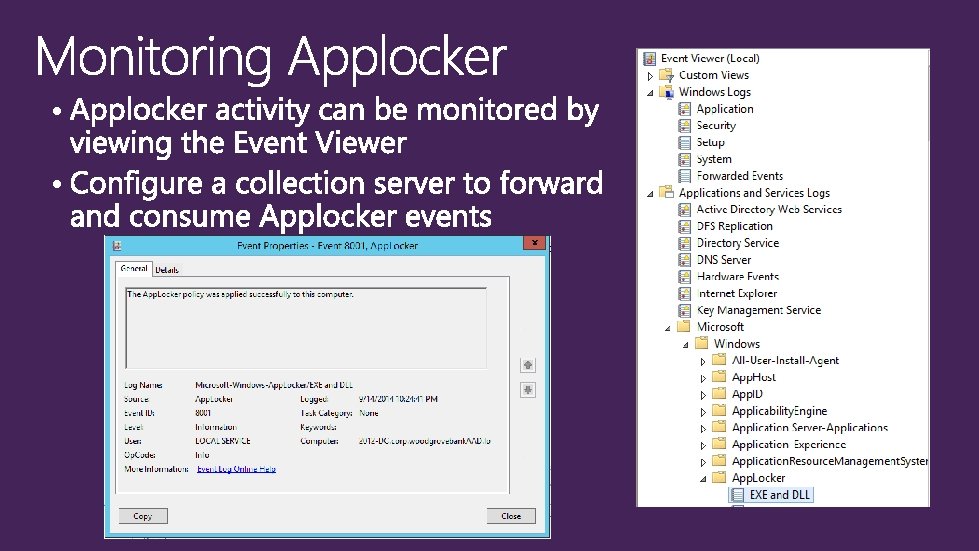Collapse the Windows tree node
Viewport: 979px width, 551px height.
[686, 345]
